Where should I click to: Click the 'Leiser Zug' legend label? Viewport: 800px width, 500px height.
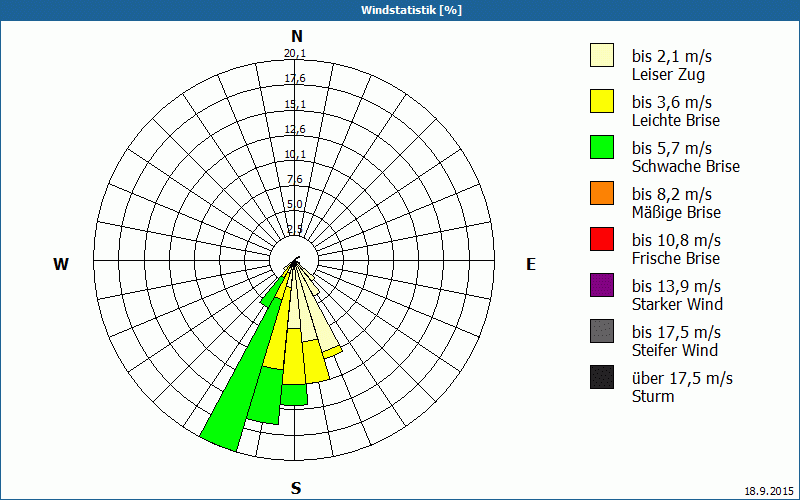coord(668,74)
